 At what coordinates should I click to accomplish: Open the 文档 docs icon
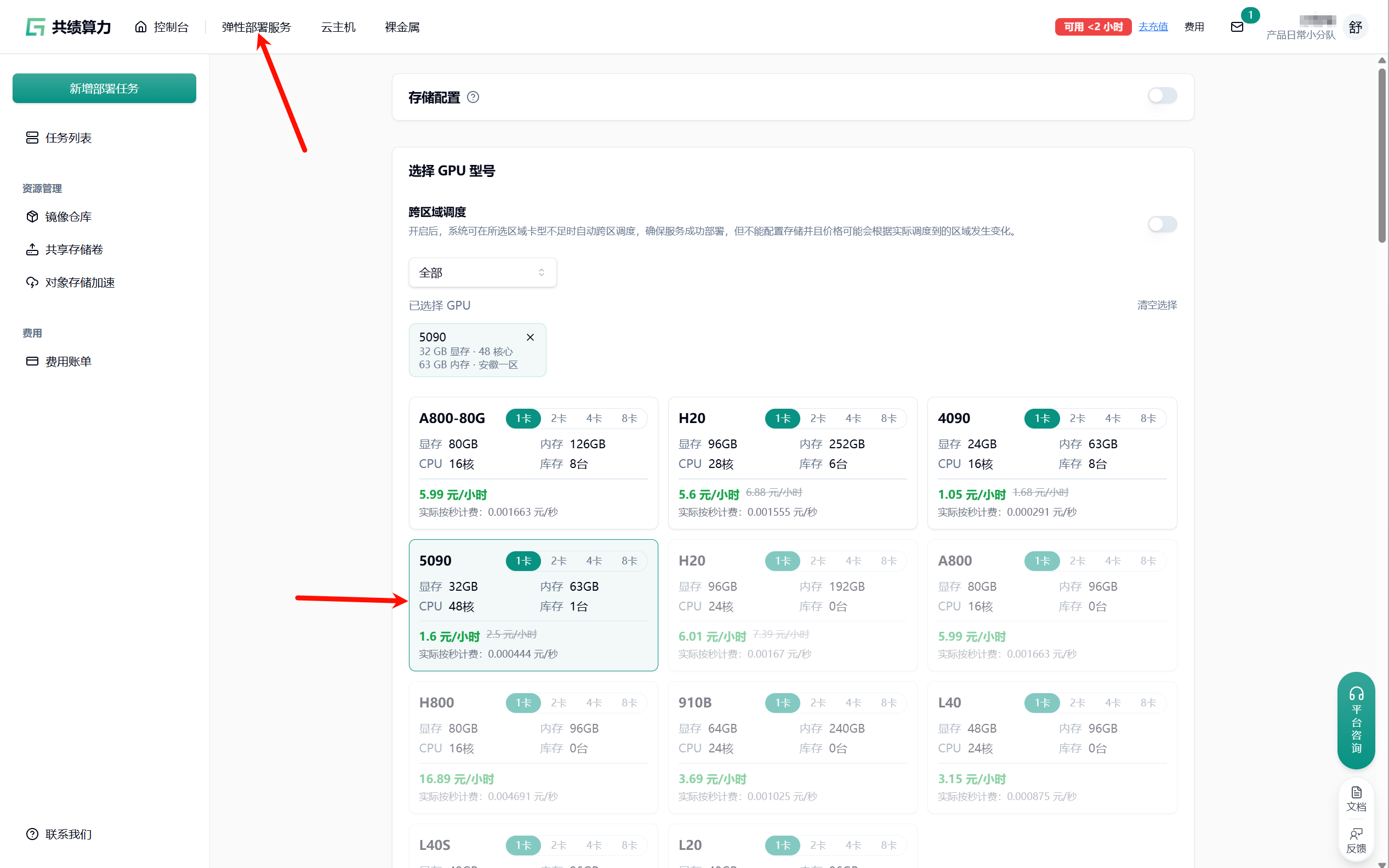(x=1356, y=798)
